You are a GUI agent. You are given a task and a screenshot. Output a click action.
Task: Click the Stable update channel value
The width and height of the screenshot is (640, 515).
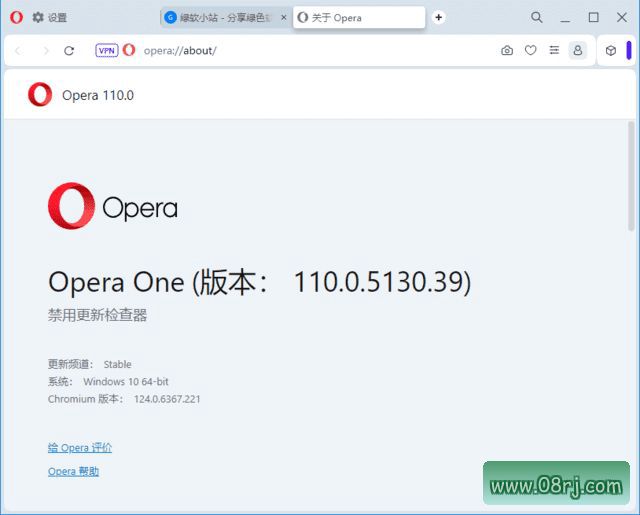click(x=118, y=364)
